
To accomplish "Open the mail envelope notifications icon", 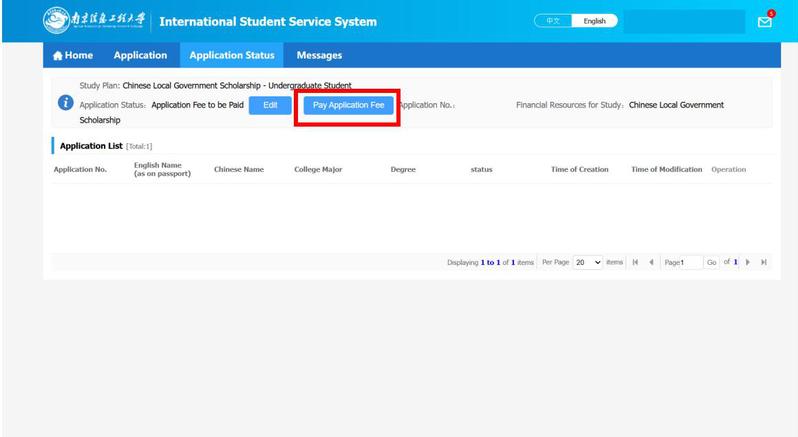I will 765,22.
